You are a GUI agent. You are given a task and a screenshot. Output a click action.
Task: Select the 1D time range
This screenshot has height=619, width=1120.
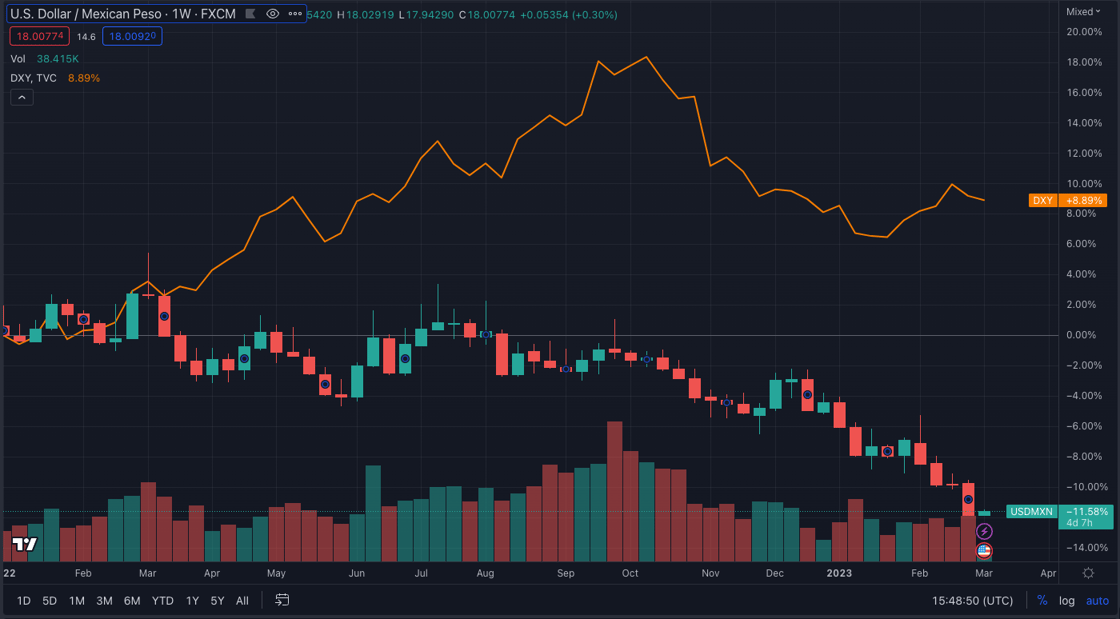click(24, 600)
